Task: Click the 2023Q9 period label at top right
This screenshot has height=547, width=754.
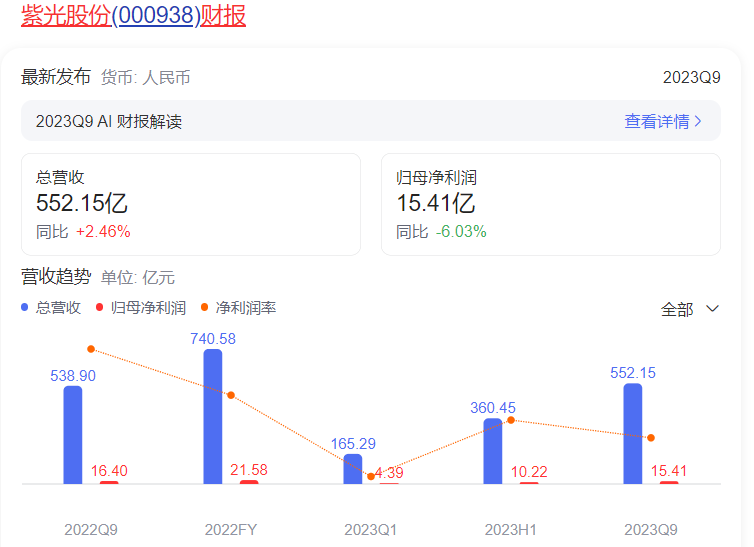Action: [x=691, y=77]
